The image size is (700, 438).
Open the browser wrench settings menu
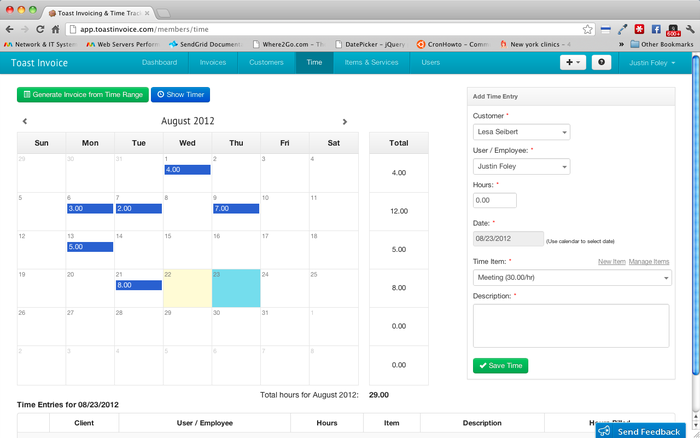[689, 29]
